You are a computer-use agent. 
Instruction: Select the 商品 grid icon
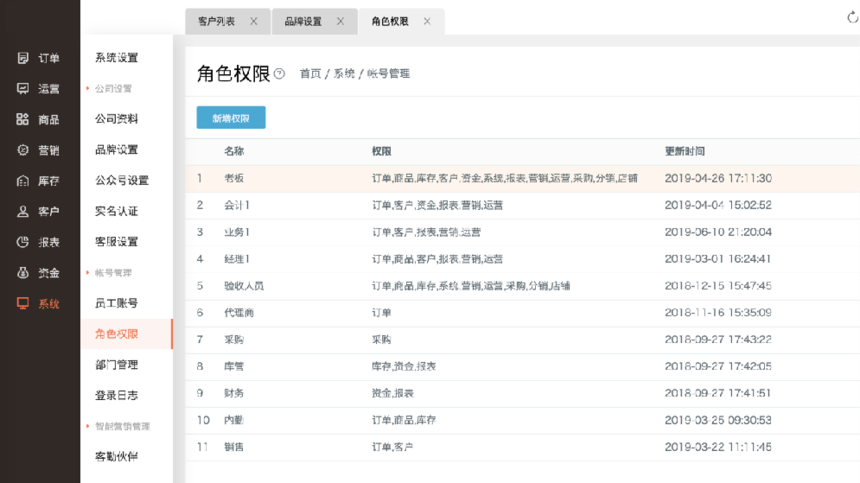22,119
